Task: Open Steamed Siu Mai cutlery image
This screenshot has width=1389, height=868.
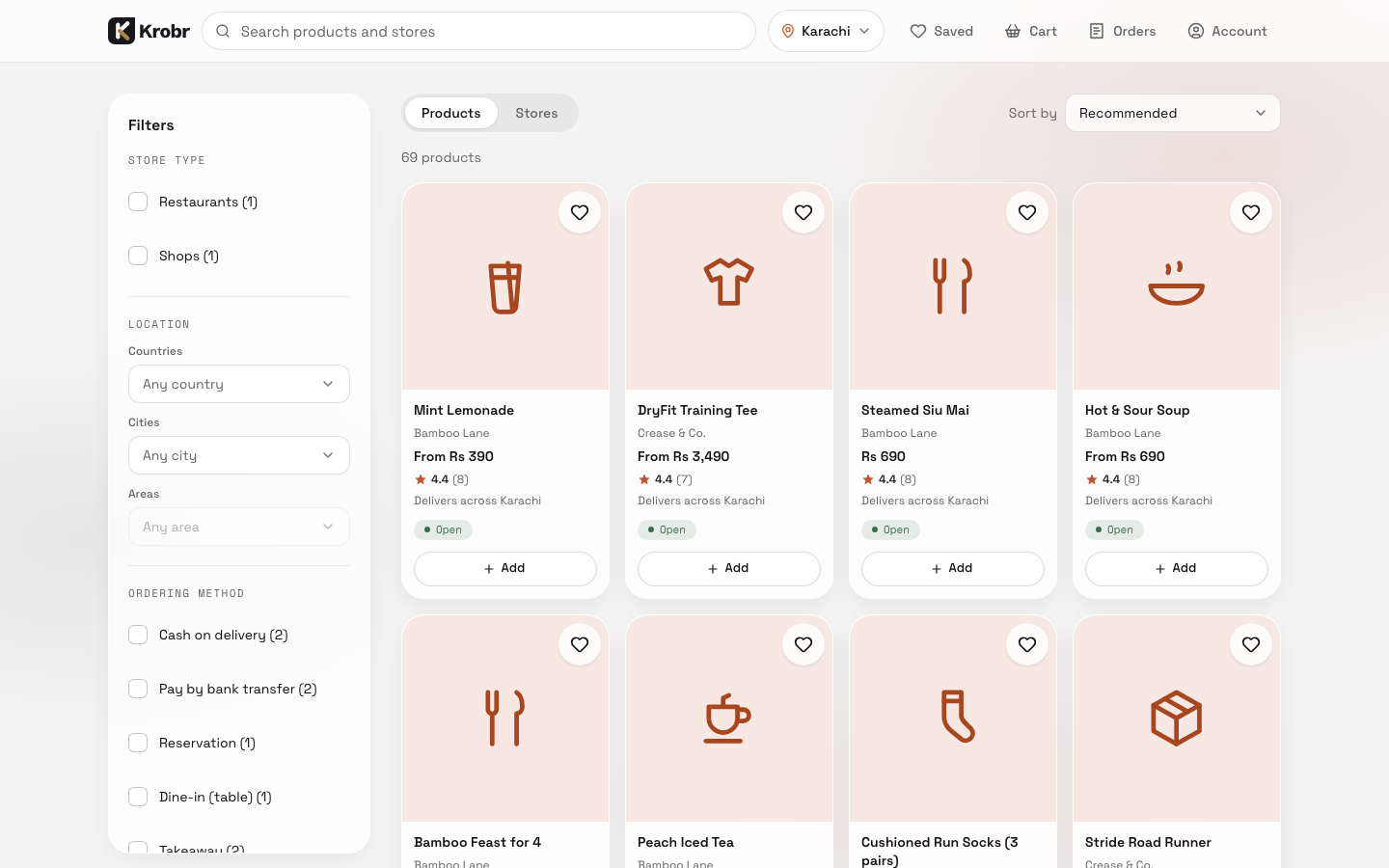Action: [x=953, y=286]
